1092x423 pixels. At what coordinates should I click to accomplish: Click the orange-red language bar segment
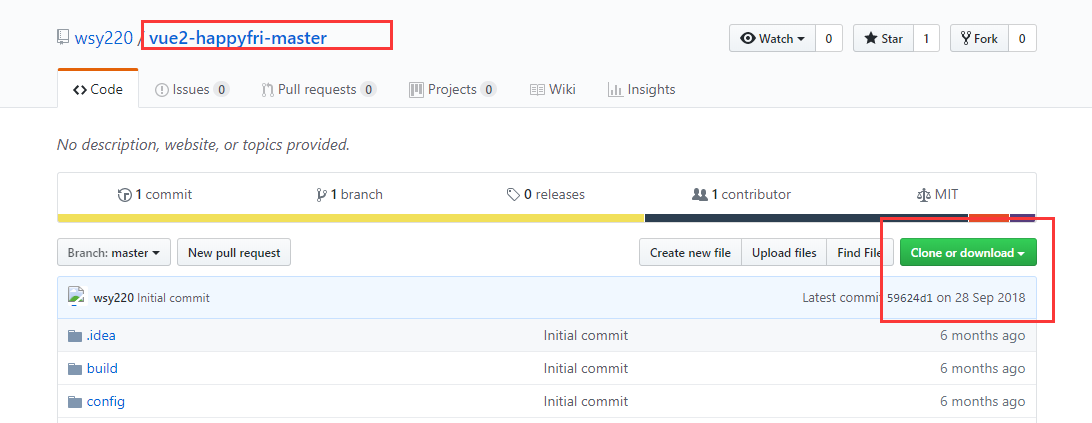pos(988,218)
